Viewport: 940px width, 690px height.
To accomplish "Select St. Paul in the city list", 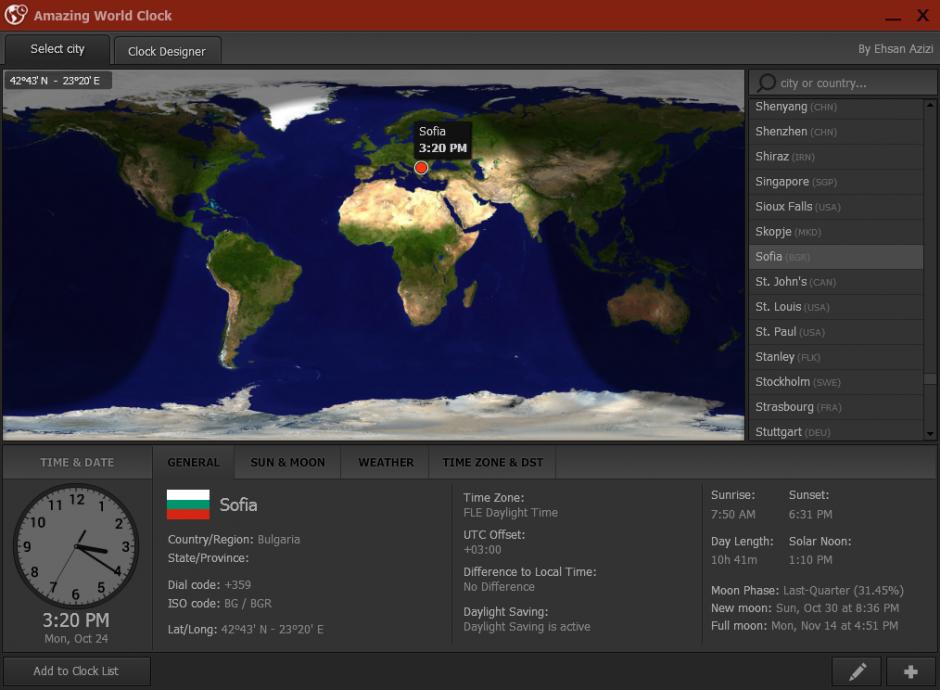I will click(836, 332).
